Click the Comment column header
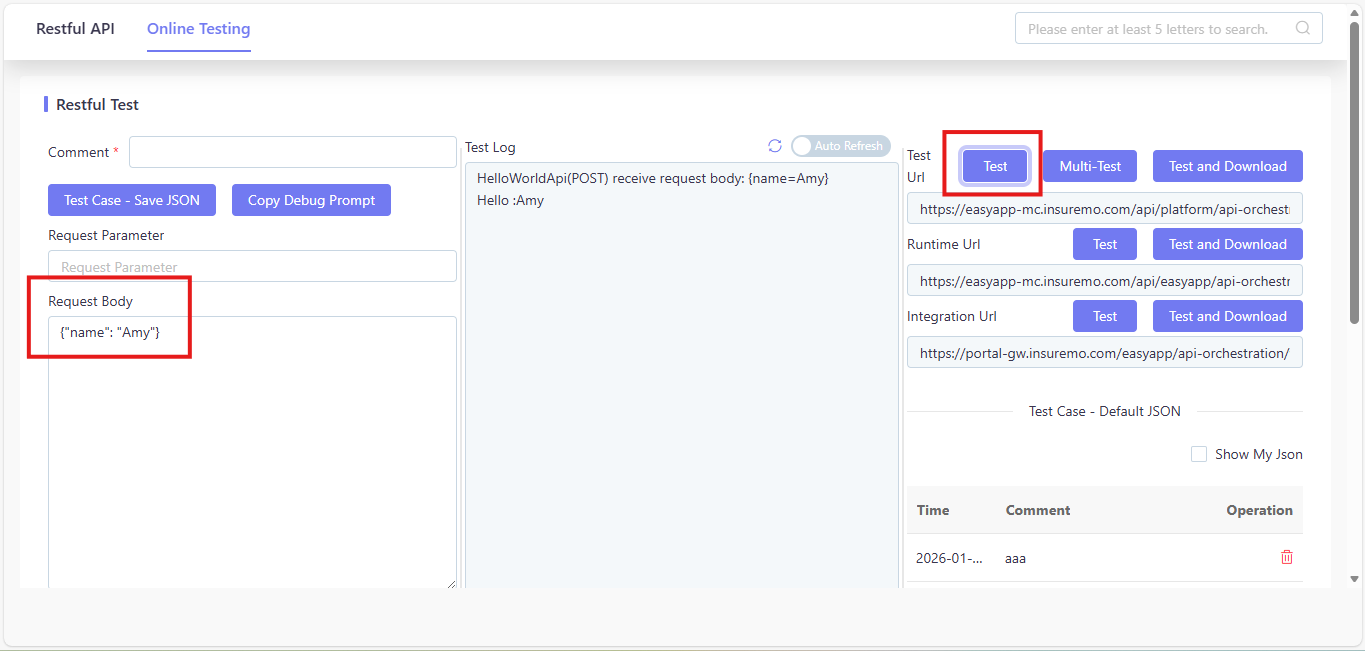 pyautogui.click(x=1038, y=510)
